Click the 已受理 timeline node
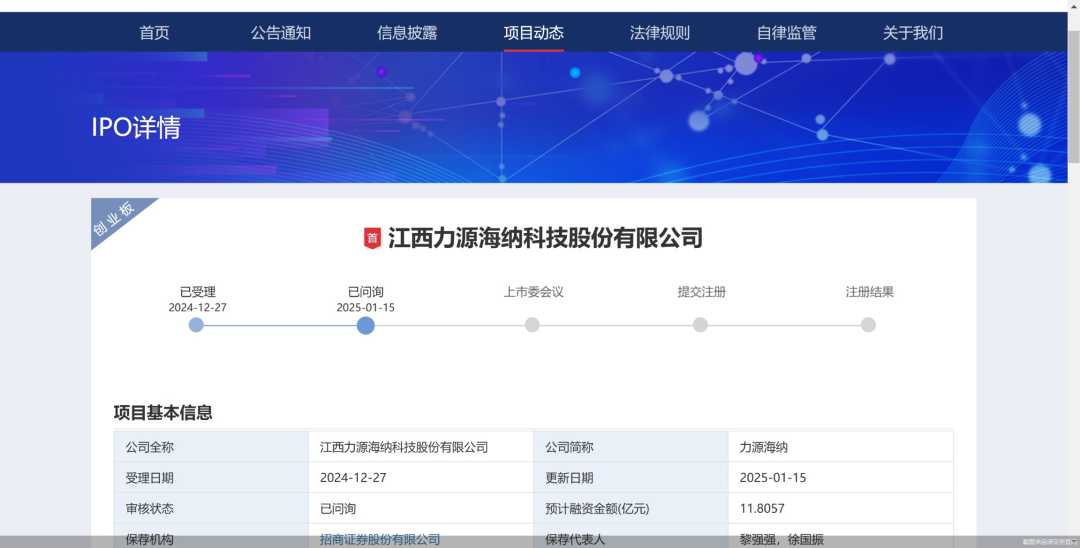Image resolution: width=1080 pixels, height=548 pixels. click(196, 325)
